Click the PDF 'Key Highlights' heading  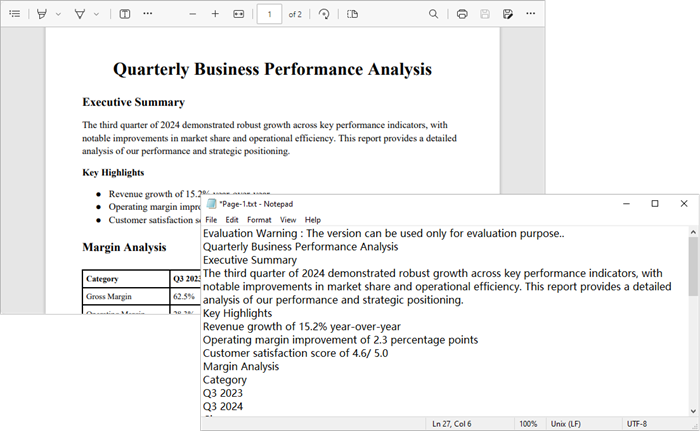click(113, 173)
